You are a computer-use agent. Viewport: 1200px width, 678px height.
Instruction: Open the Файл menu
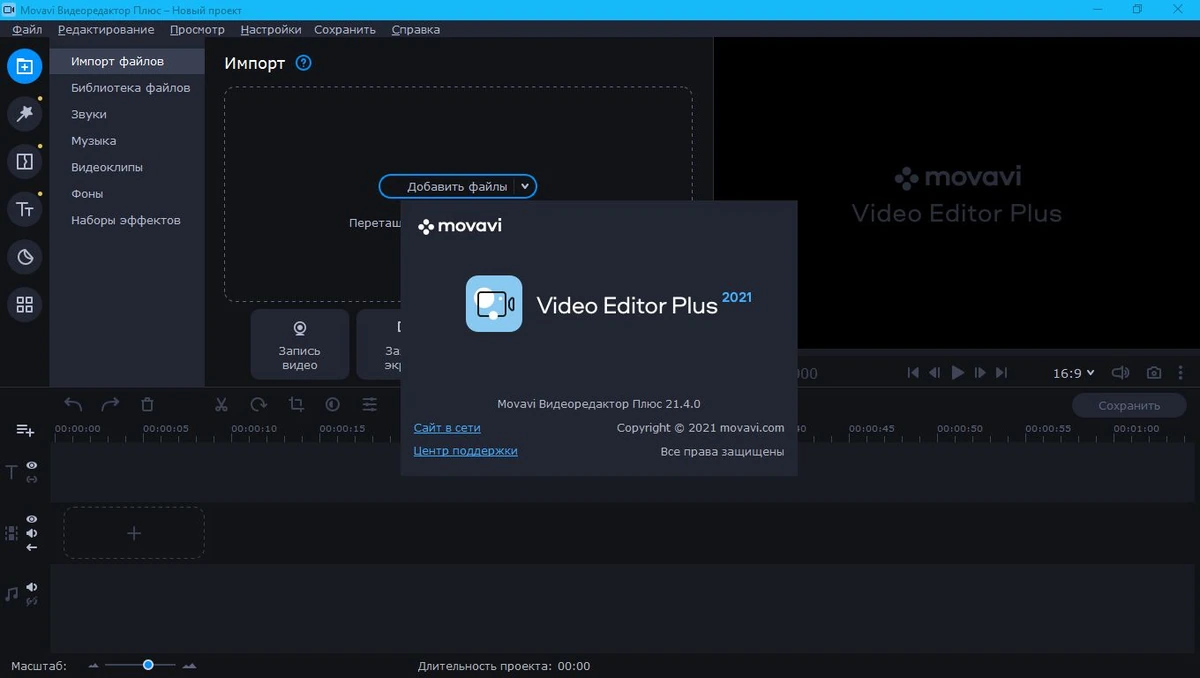tap(27, 29)
